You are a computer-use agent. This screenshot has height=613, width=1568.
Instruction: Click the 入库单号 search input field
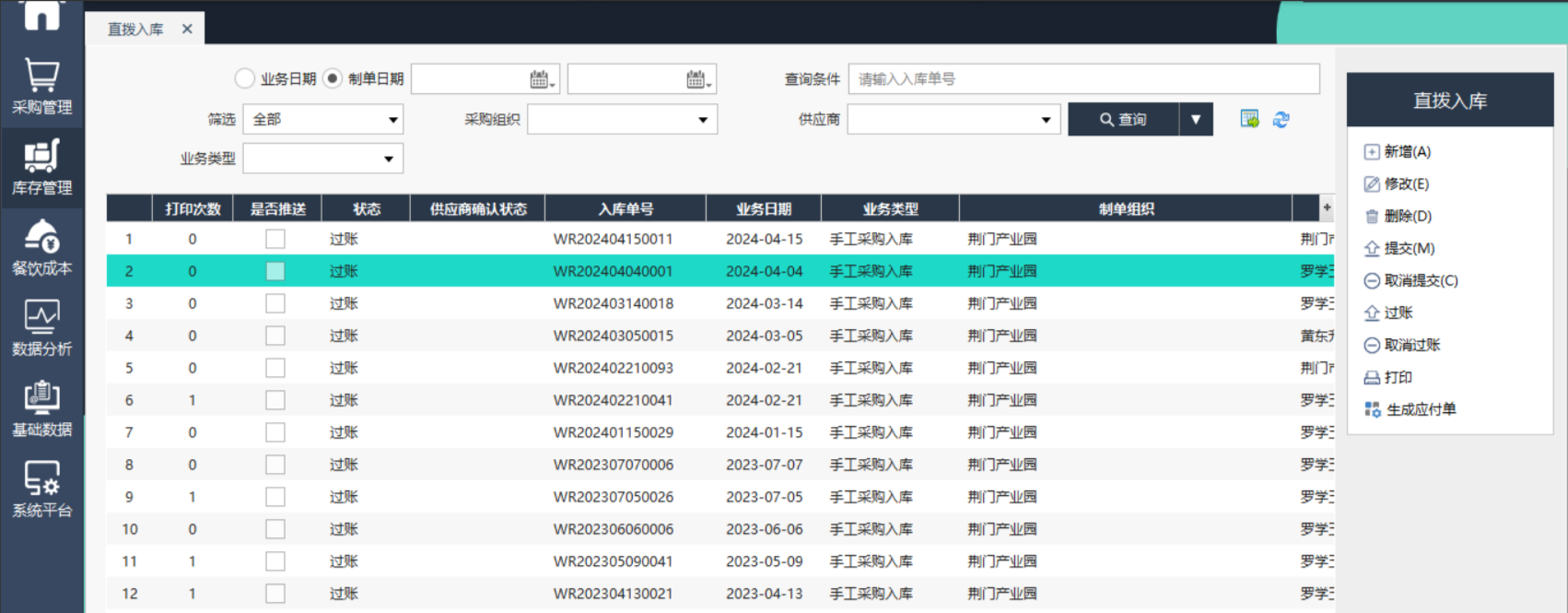click(x=1083, y=79)
